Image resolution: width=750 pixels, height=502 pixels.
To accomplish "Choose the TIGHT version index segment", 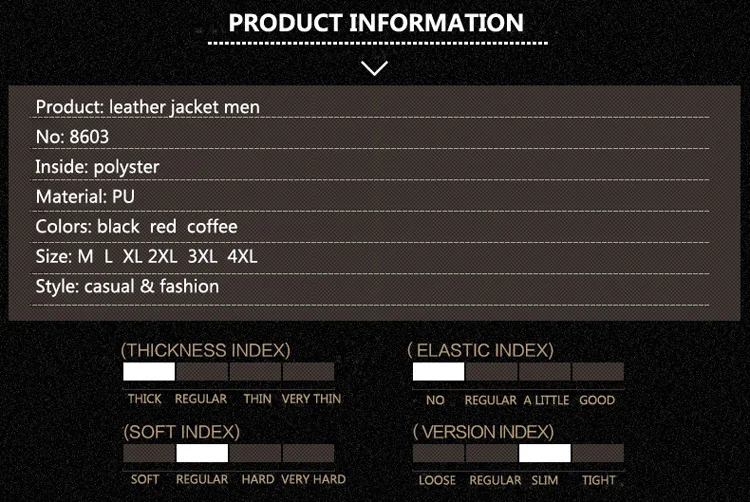I will 598,453.
